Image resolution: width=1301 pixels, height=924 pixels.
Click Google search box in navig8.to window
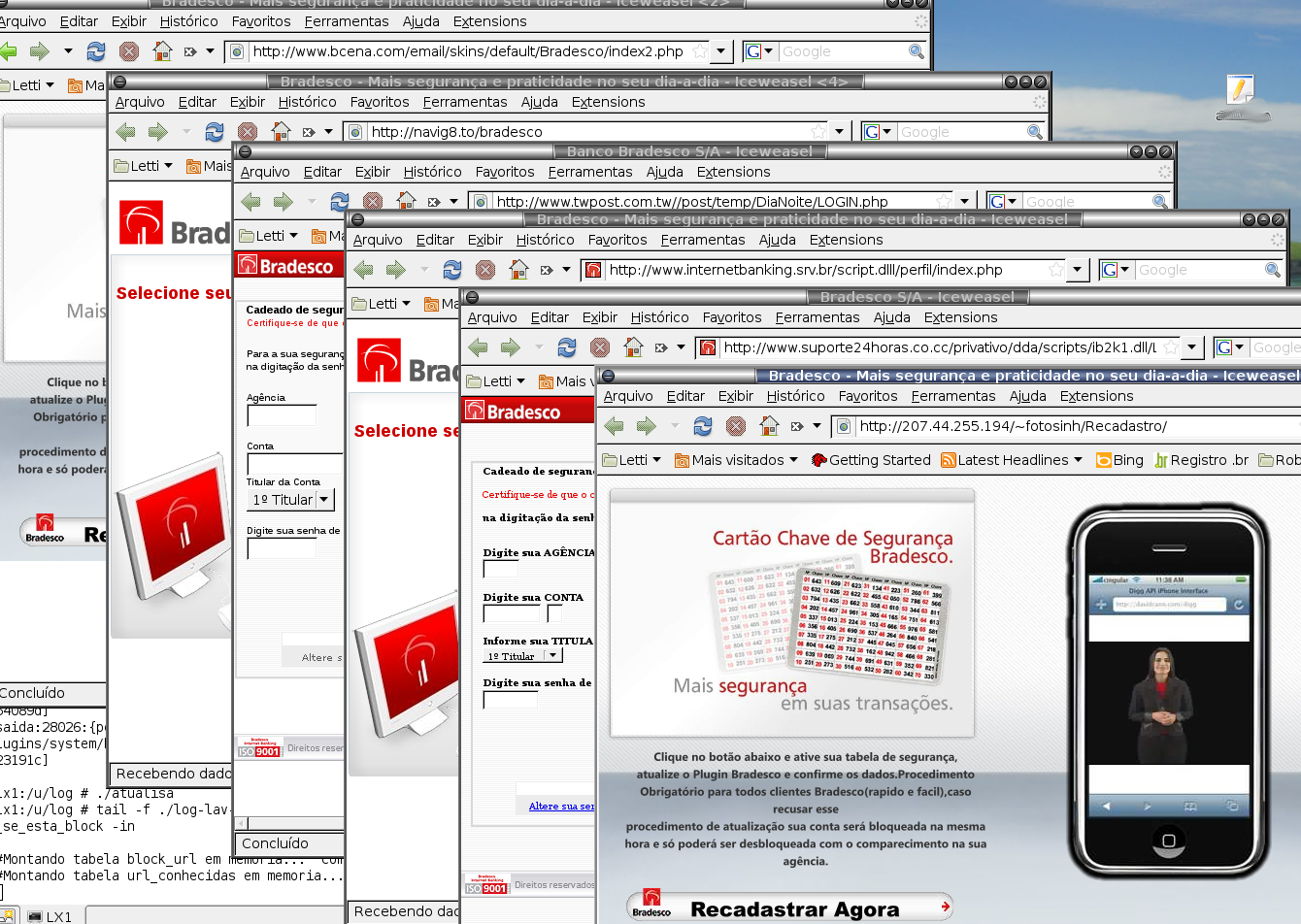click(x=961, y=132)
